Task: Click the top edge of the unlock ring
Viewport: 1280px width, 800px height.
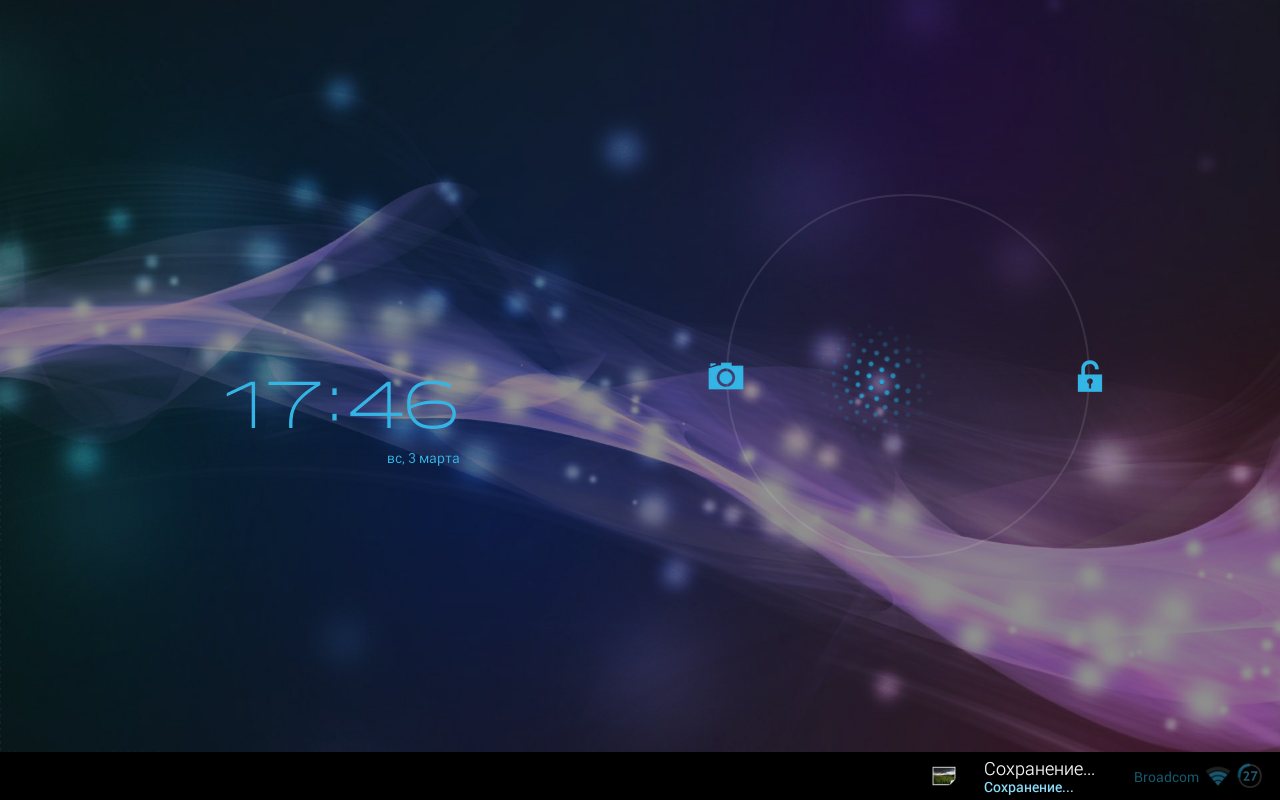Action: (x=907, y=195)
